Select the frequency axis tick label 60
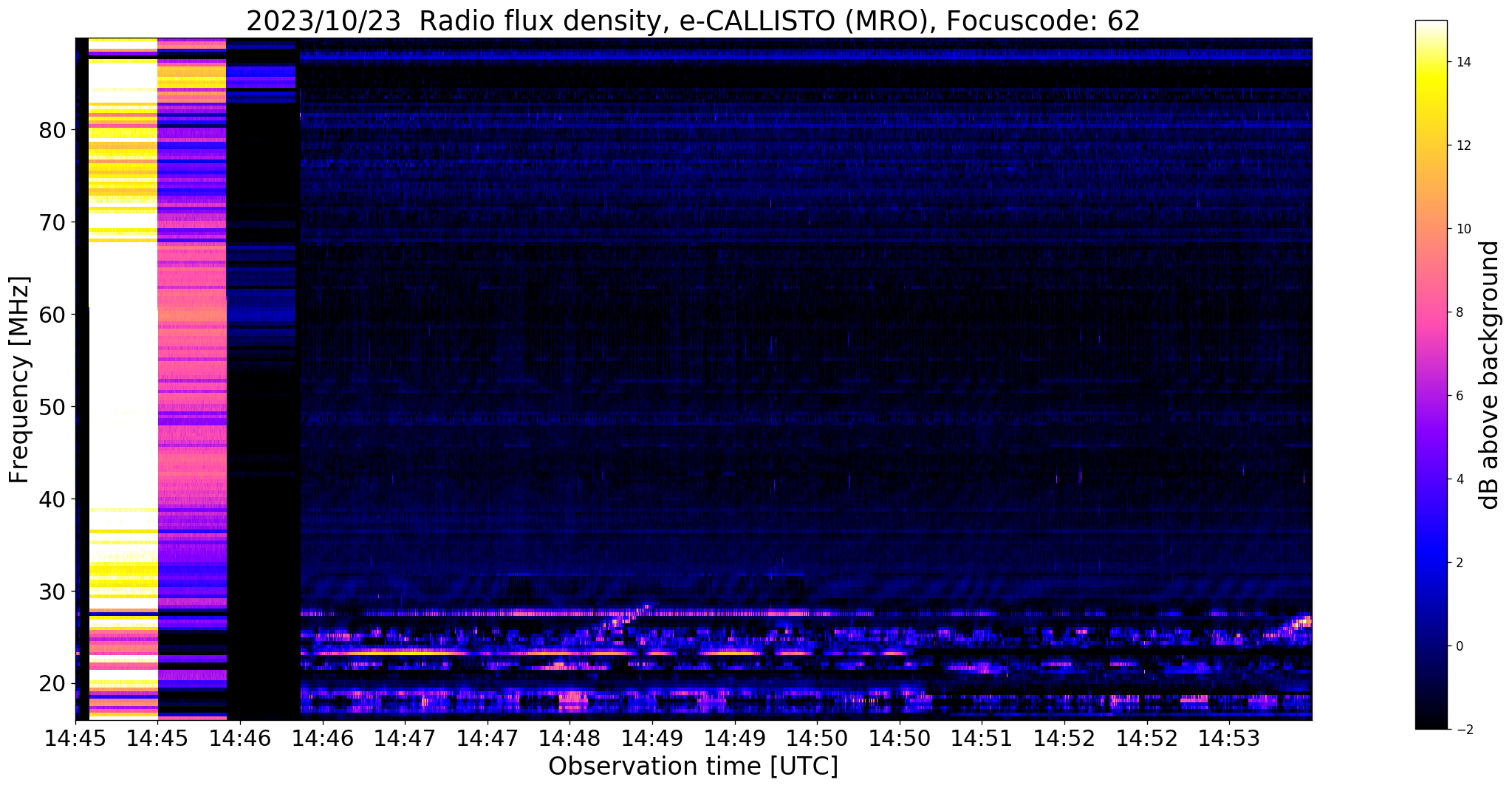The image size is (1512, 788). (52, 315)
